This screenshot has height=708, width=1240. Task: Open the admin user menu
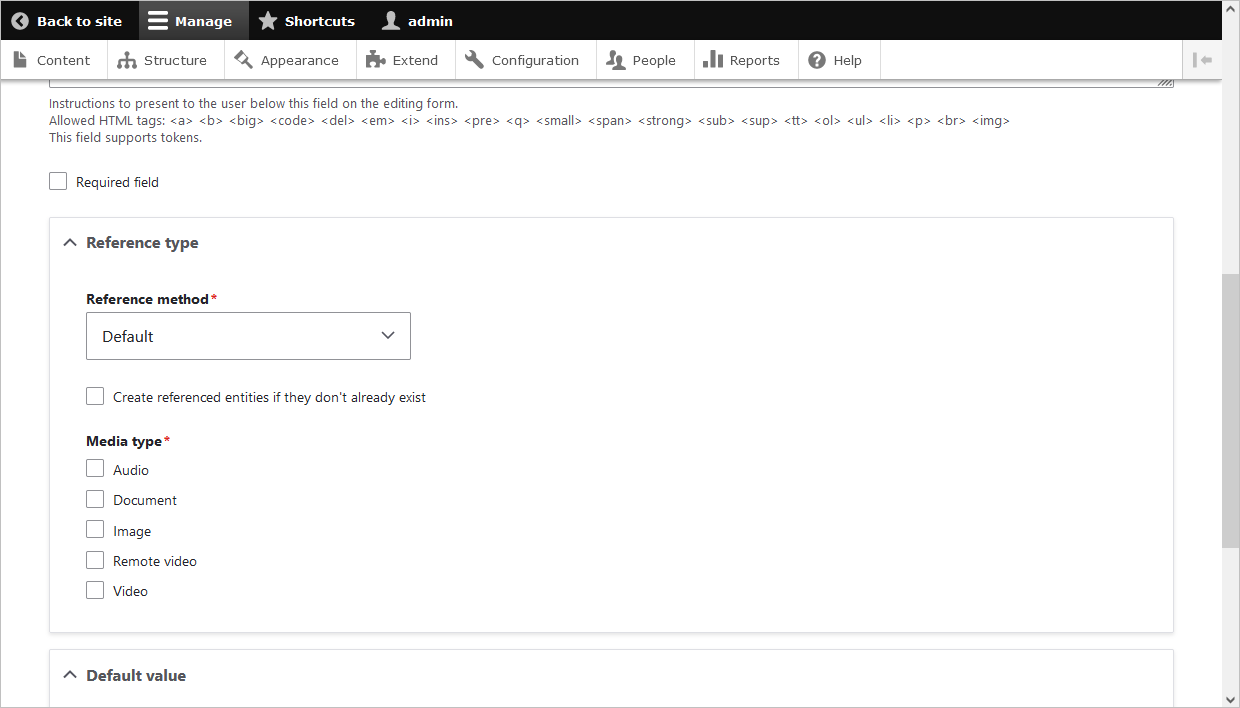tap(417, 20)
